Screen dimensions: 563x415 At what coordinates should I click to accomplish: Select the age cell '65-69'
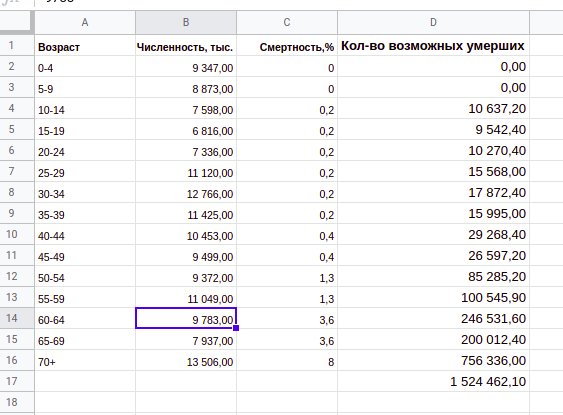coord(85,339)
